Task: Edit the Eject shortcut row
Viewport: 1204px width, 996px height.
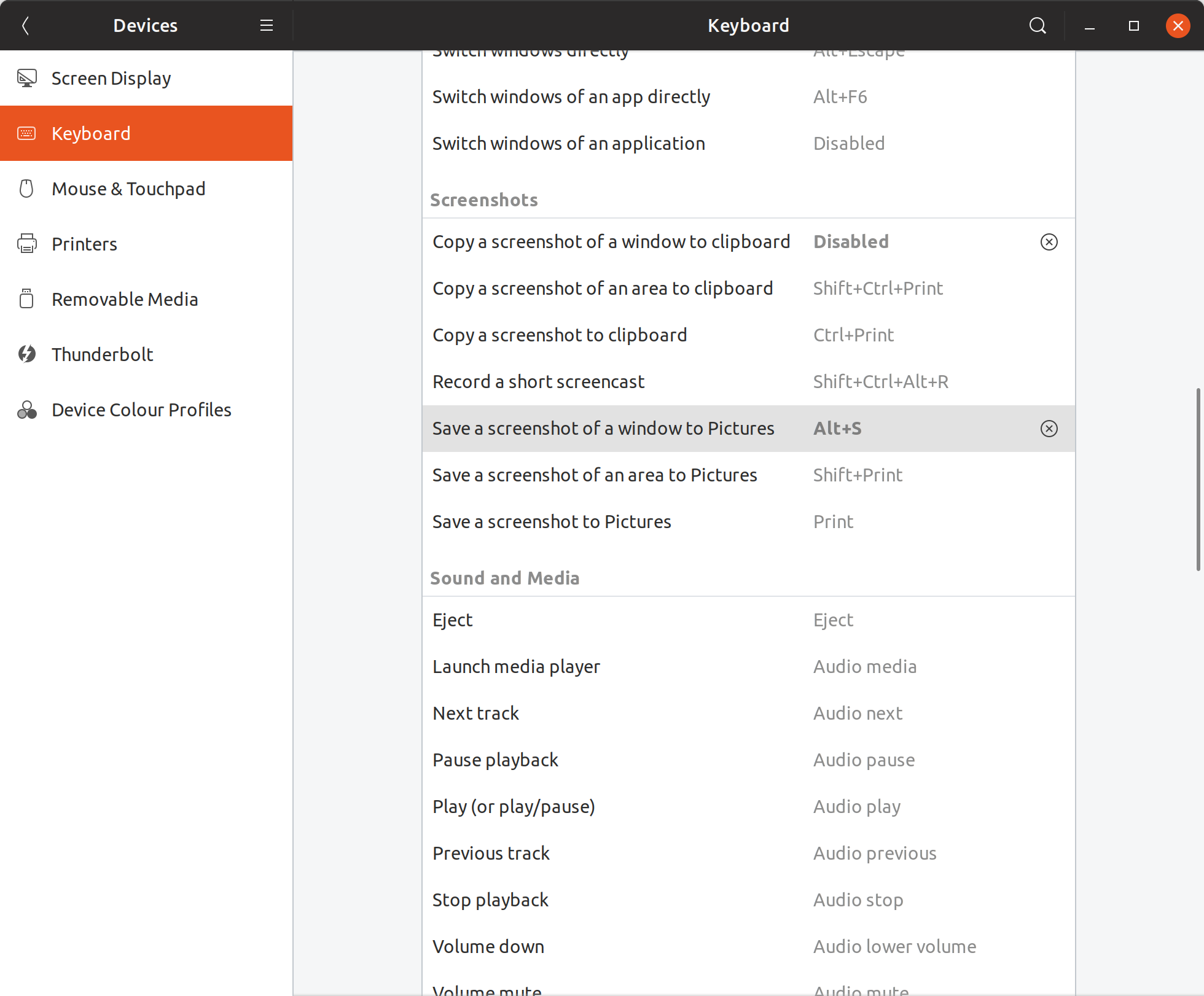Action: 749,620
